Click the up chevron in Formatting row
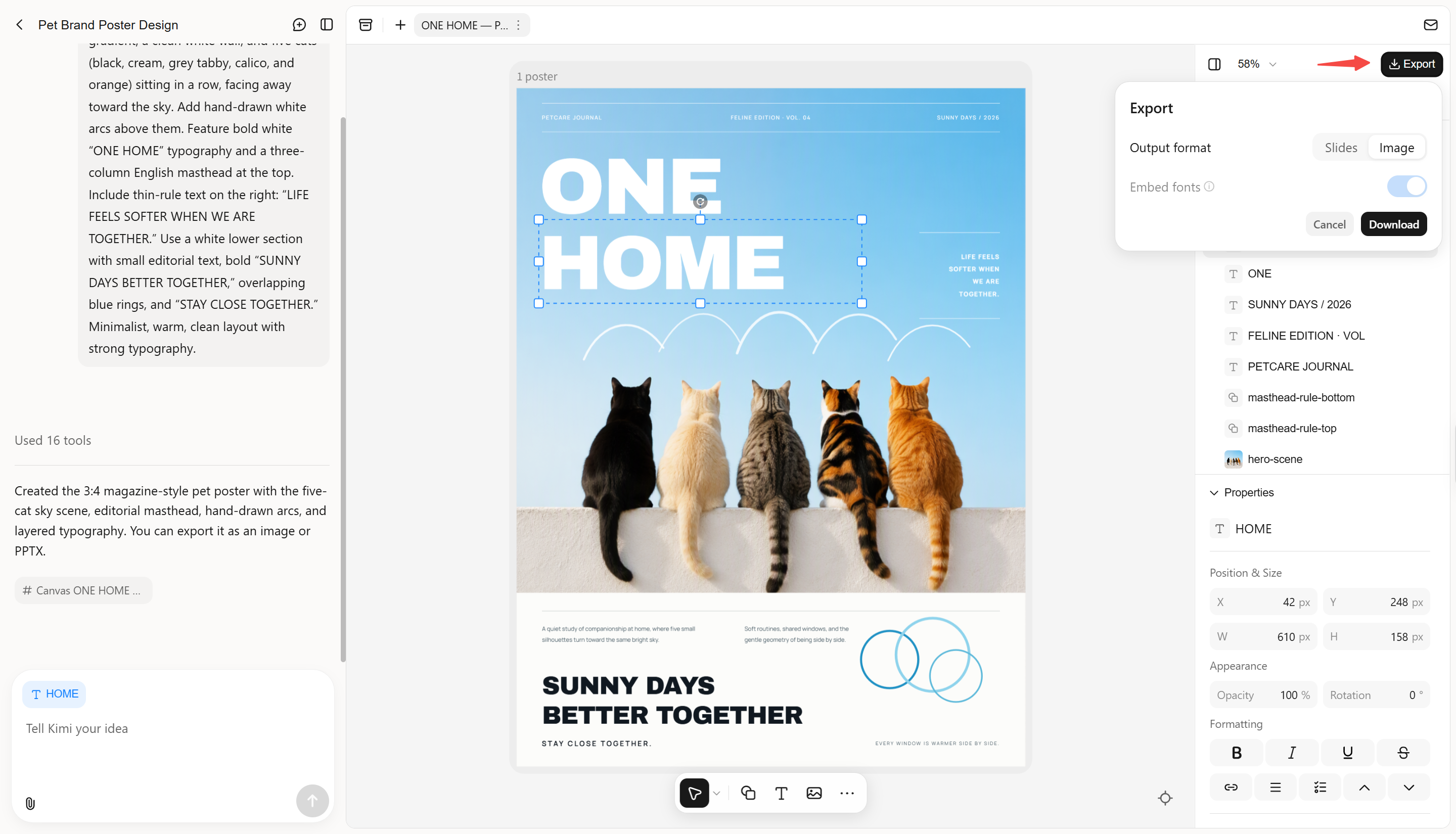 click(1364, 787)
